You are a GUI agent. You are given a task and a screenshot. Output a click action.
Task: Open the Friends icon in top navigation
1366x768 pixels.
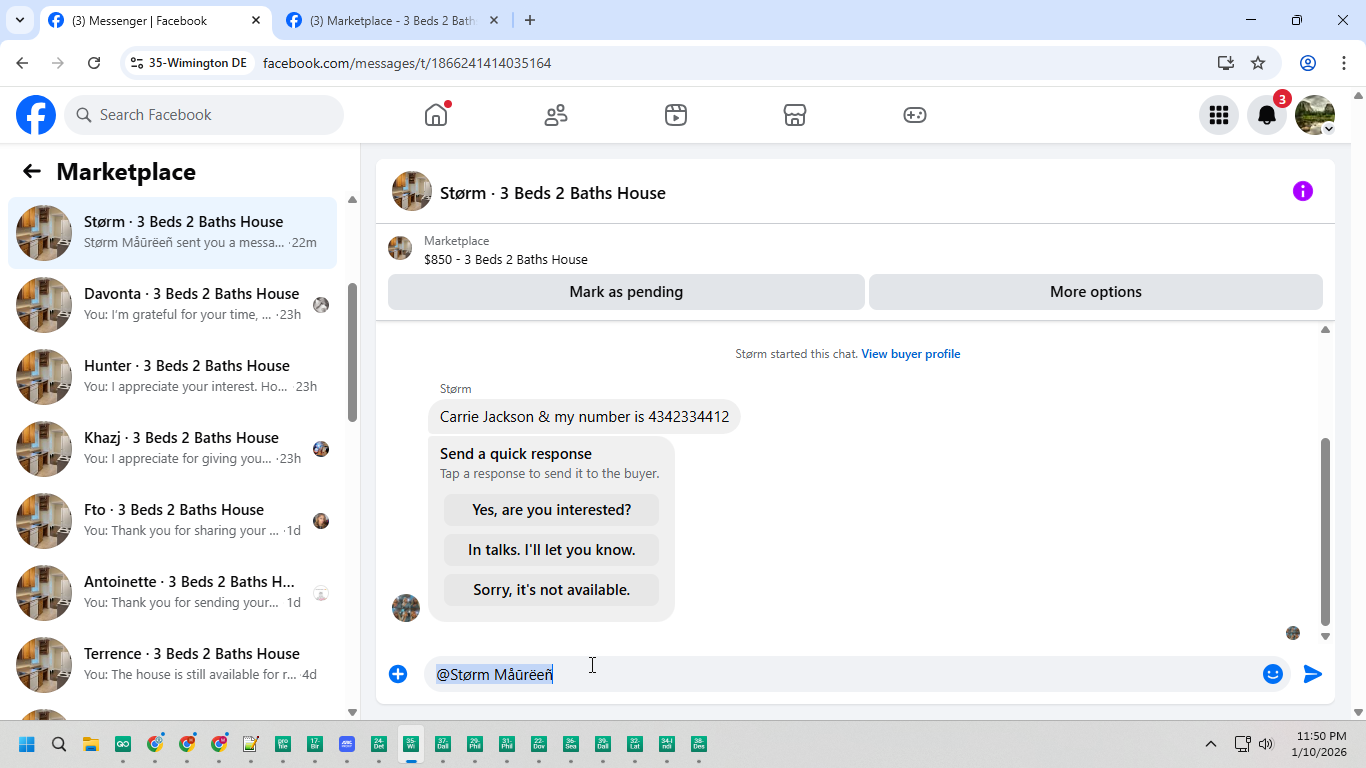(556, 115)
